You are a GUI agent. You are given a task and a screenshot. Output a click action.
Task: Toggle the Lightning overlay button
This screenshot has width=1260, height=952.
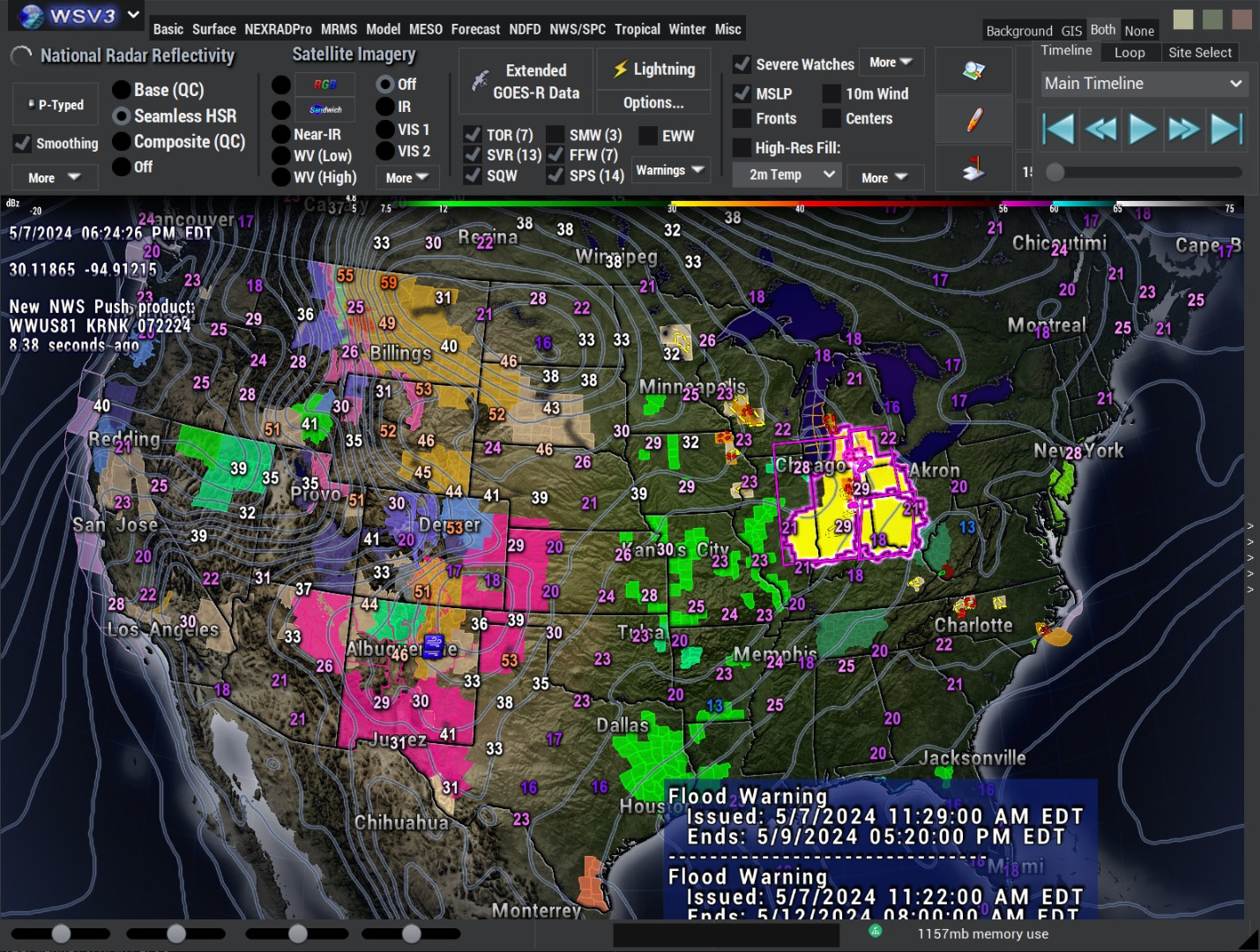coord(653,70)
